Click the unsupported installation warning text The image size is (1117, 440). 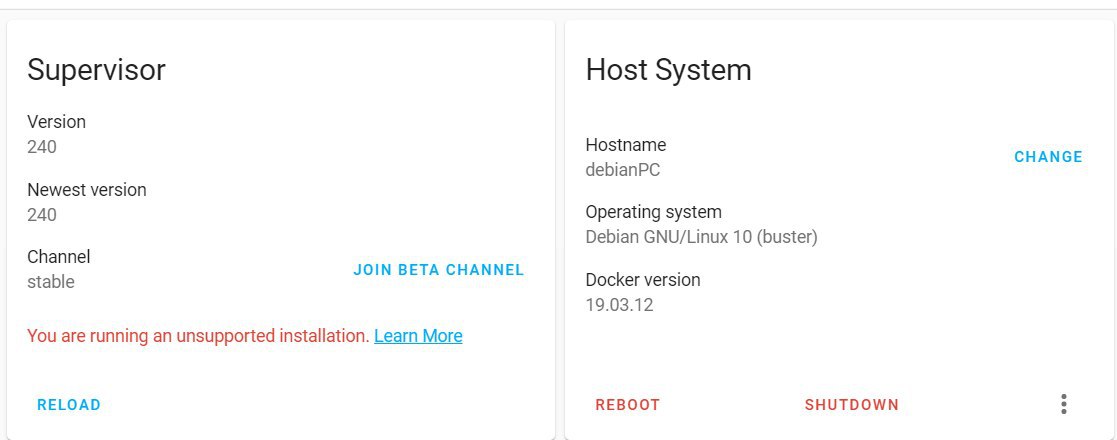pyautogui.click(x=198, y=335)
